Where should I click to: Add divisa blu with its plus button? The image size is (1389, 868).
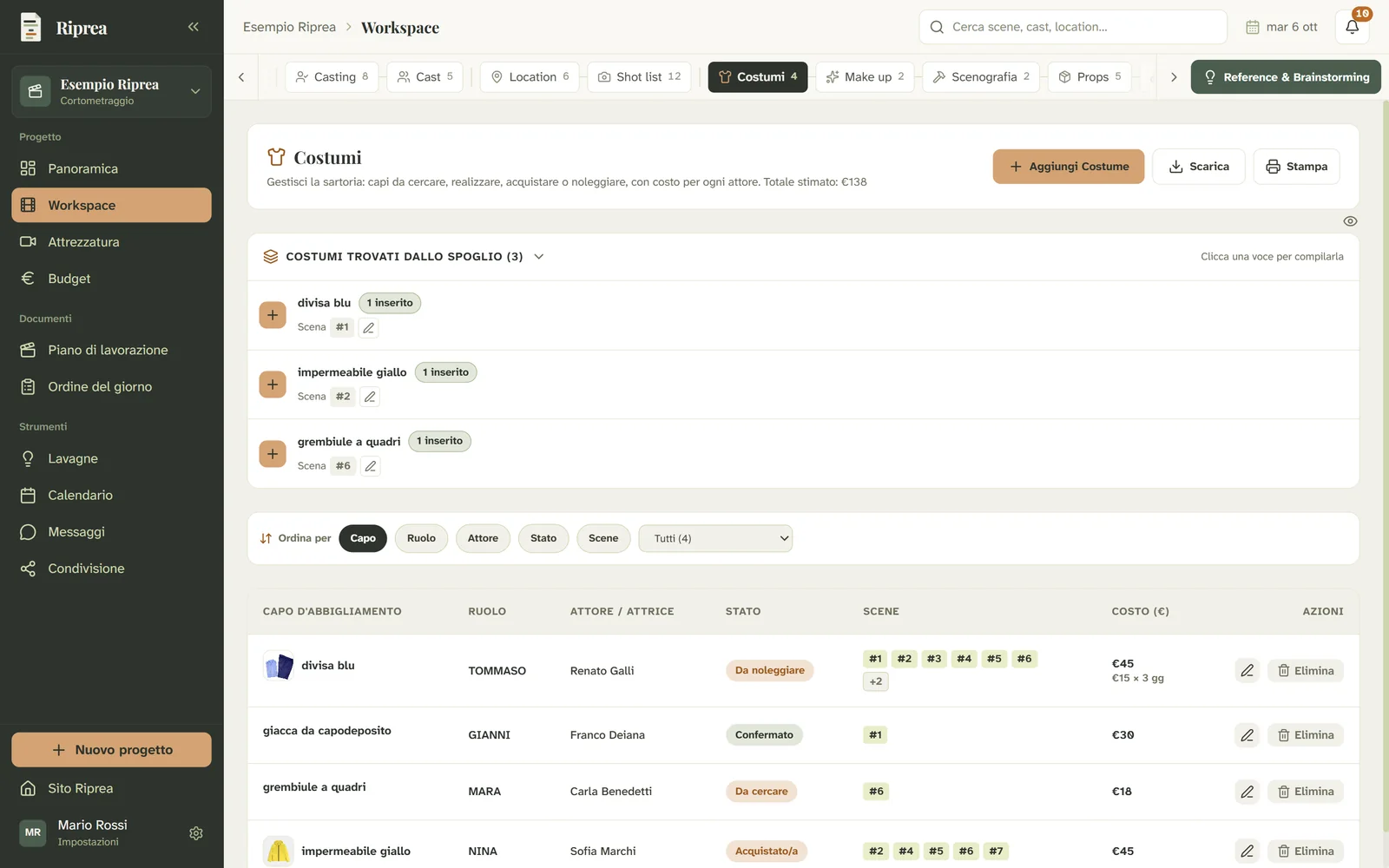(273, 315)
